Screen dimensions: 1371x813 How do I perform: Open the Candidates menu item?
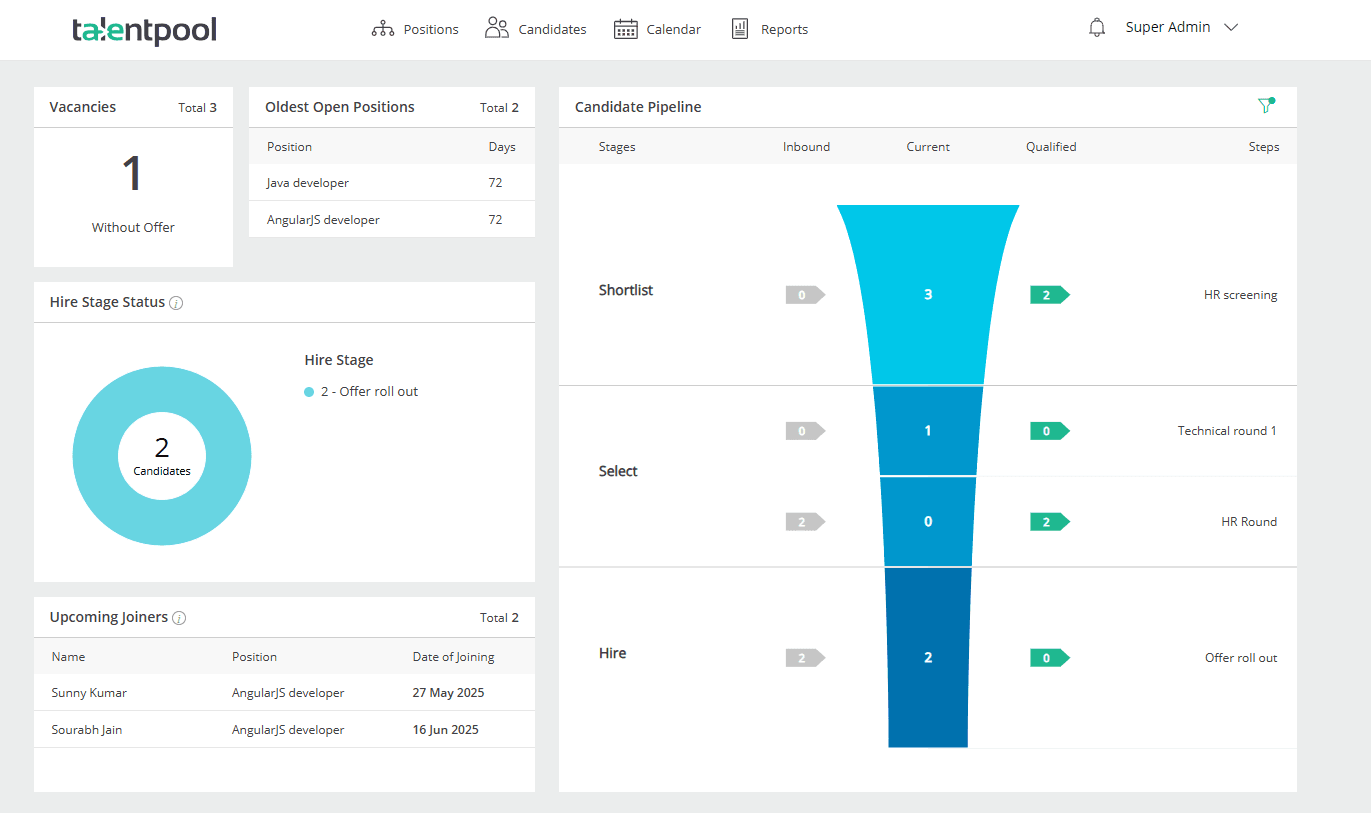552,30
